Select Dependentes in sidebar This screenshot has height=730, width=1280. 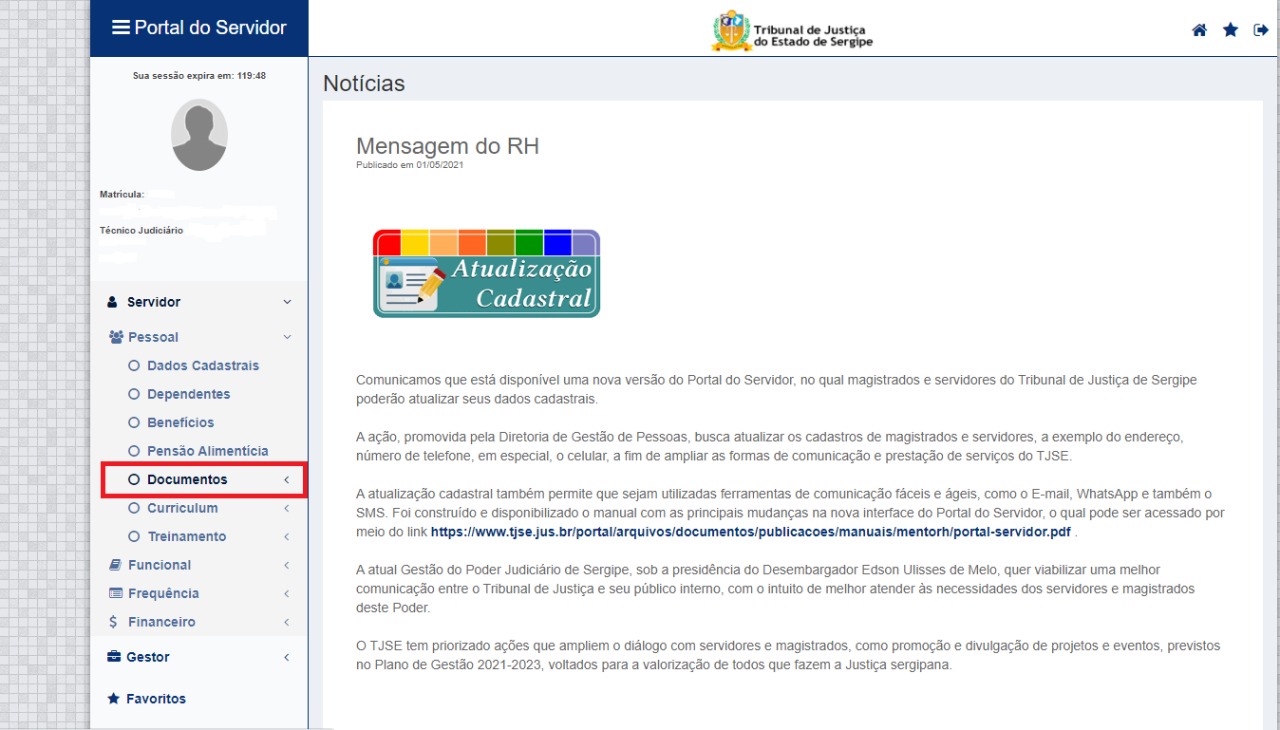[188, 394]
